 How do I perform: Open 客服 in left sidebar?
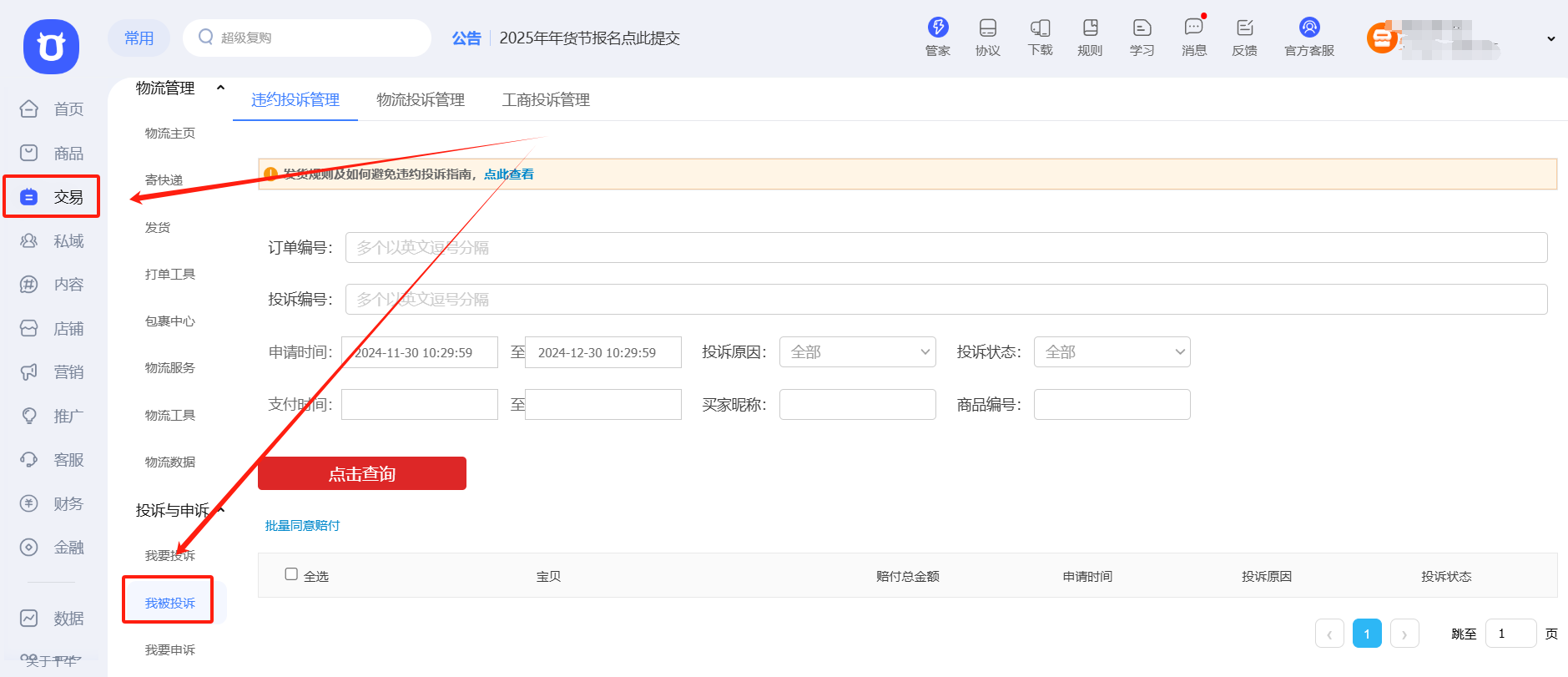[x=52, y=459]
